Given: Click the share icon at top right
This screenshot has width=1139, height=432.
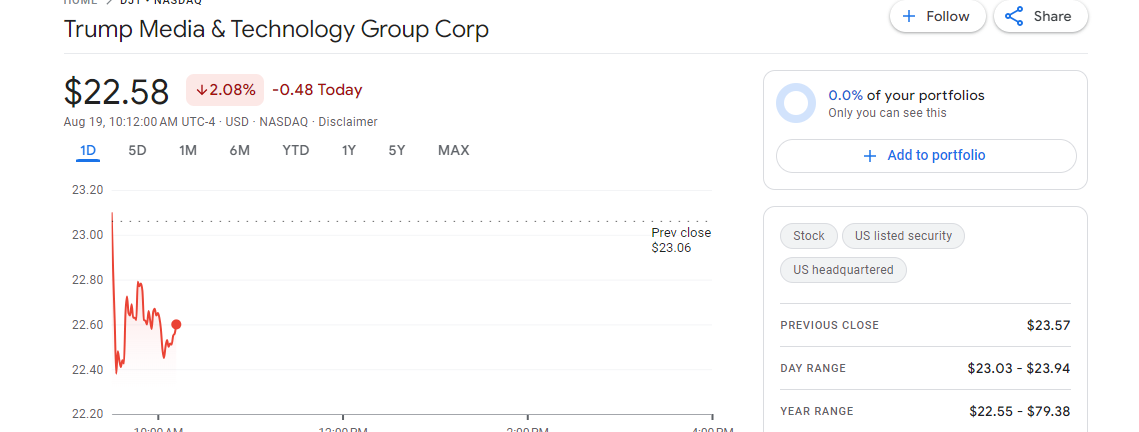Looking at the screenshot, I should click(1014, 16).
